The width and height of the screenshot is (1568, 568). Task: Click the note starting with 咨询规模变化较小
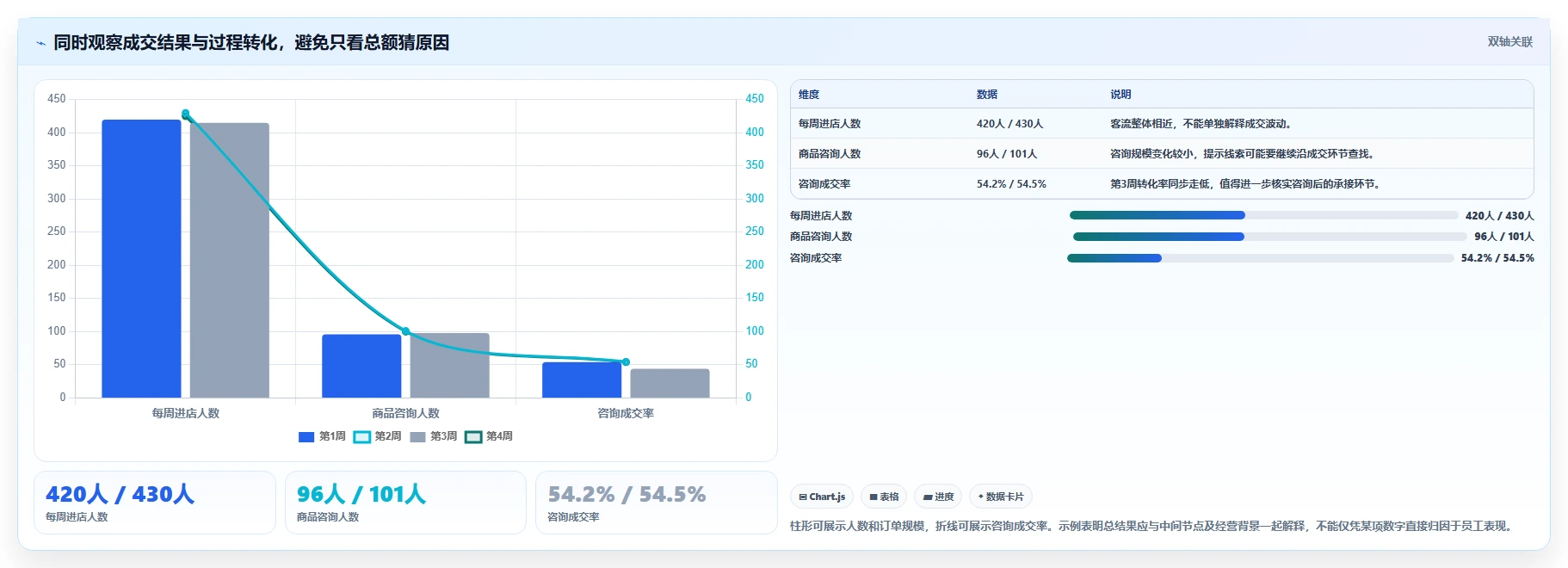[x=1244, y=154]
